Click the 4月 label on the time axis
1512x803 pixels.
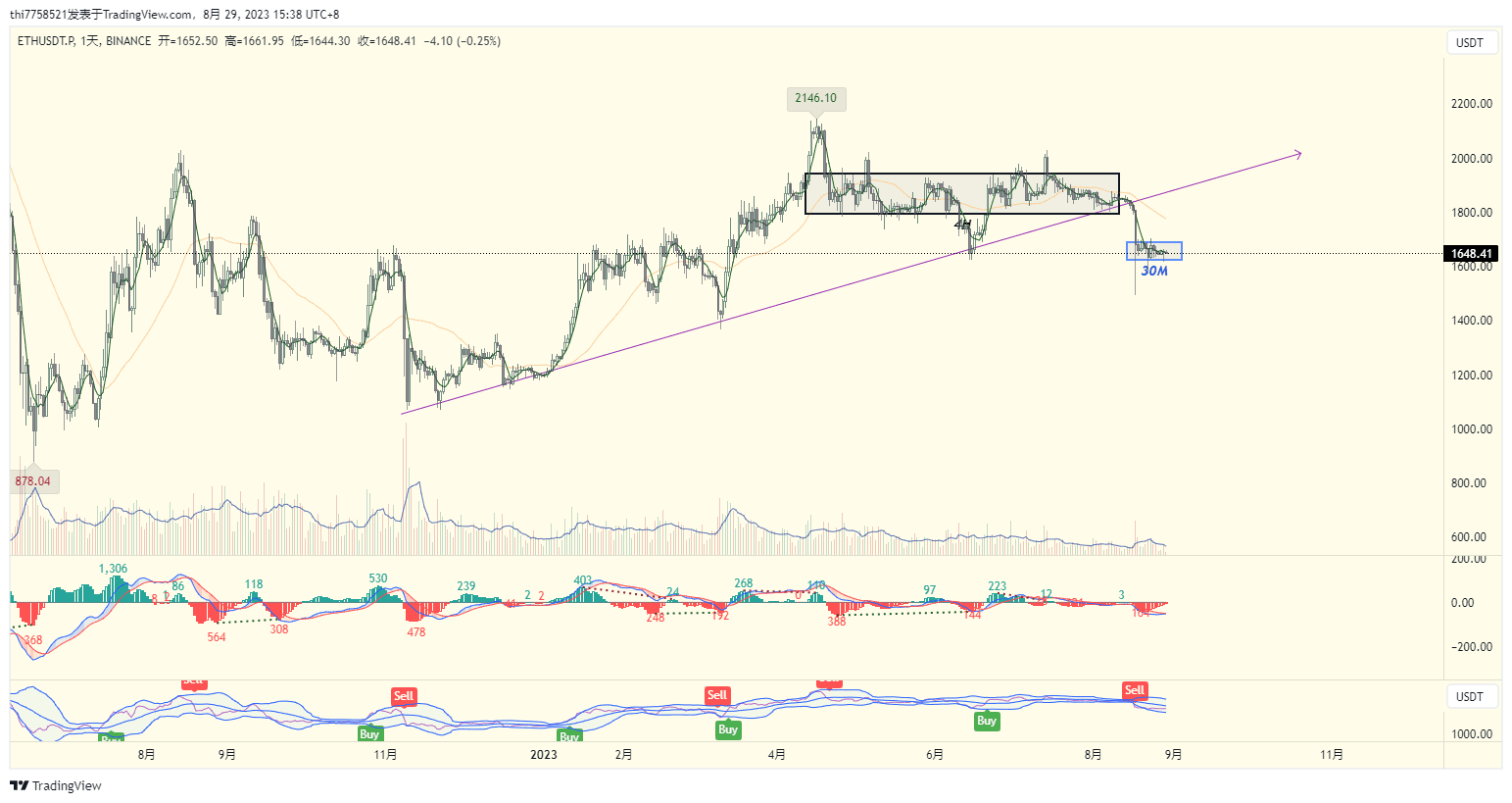[x=777, y=754]
